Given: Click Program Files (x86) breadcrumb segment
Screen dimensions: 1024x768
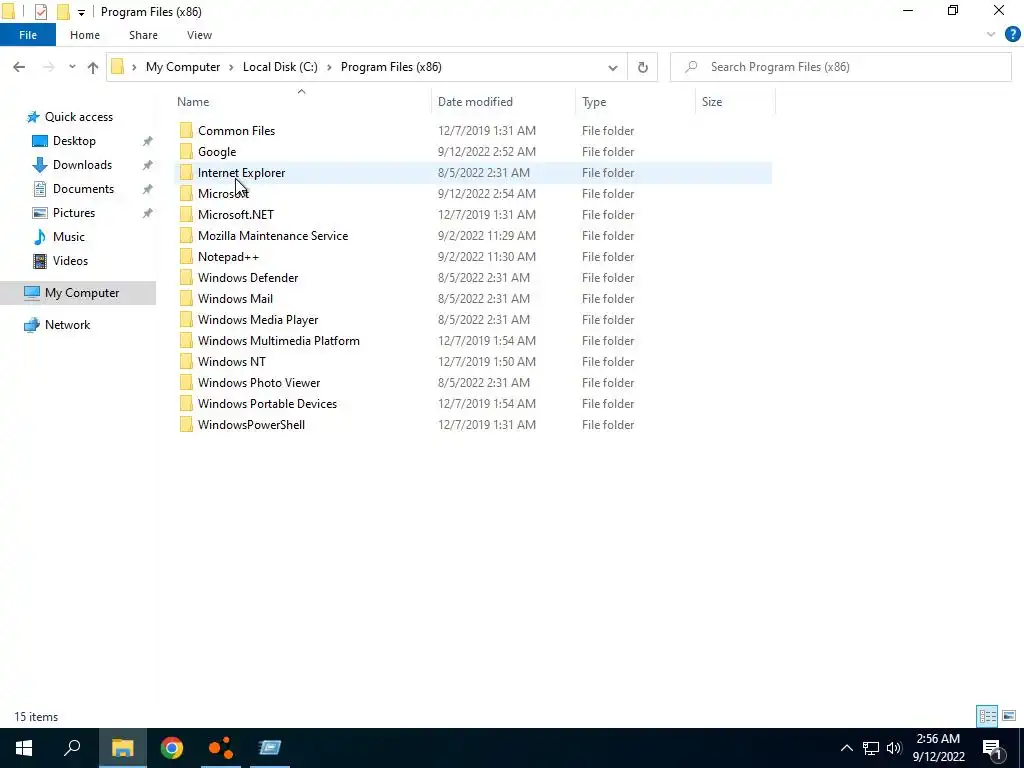Looking at the screenshot, I should tap(391, 67).
